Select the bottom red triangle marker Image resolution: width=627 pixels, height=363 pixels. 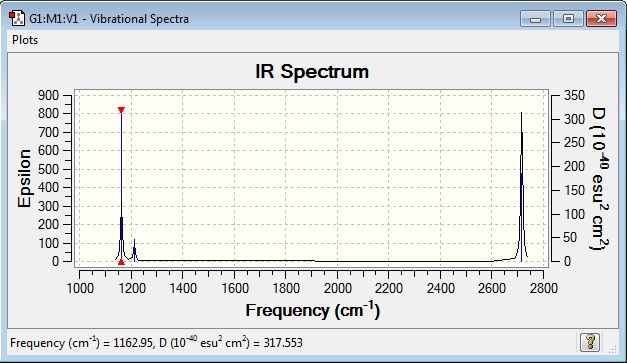[x=122, y=262]
